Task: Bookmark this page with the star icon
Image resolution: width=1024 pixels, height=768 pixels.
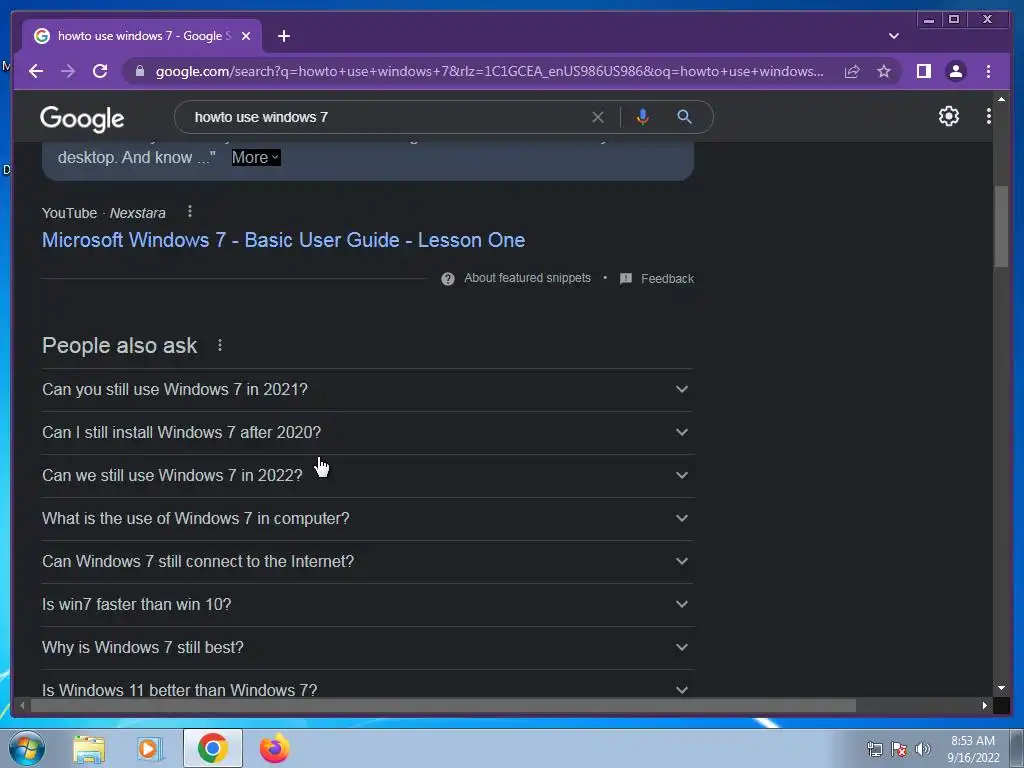Action: click(884, 71)
